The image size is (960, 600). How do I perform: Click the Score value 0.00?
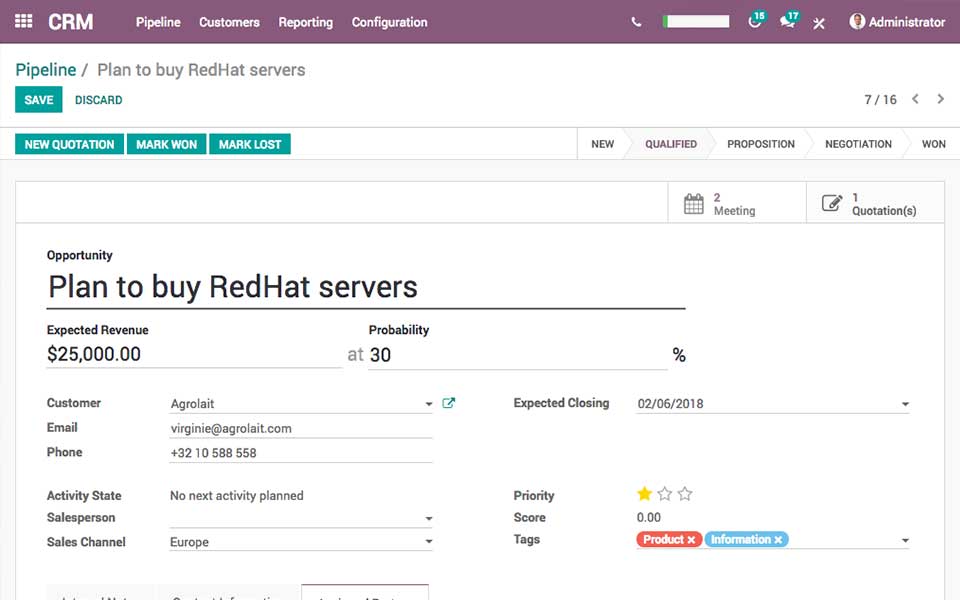[648, 517]
